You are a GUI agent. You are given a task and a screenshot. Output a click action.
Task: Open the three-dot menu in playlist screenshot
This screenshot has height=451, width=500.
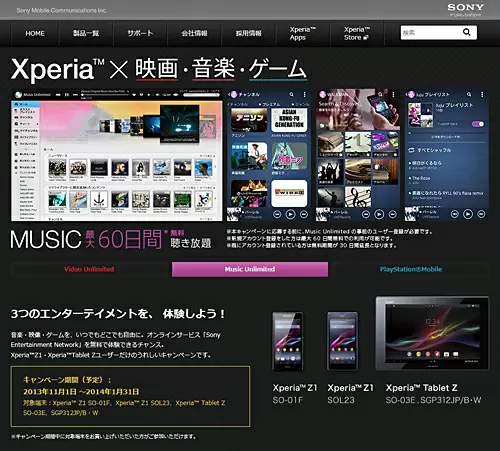[x=482, y=95]
